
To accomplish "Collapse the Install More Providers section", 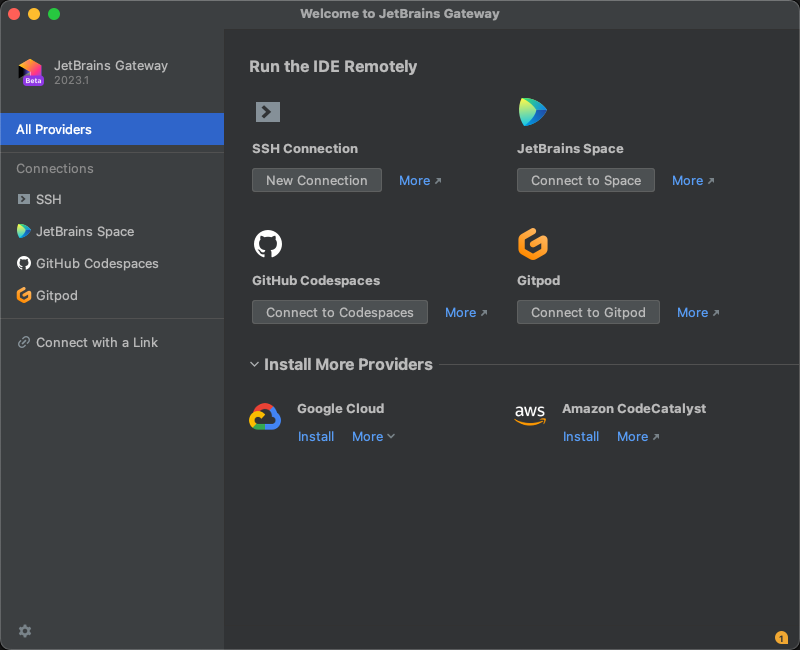I will click(x=254, y=364).
